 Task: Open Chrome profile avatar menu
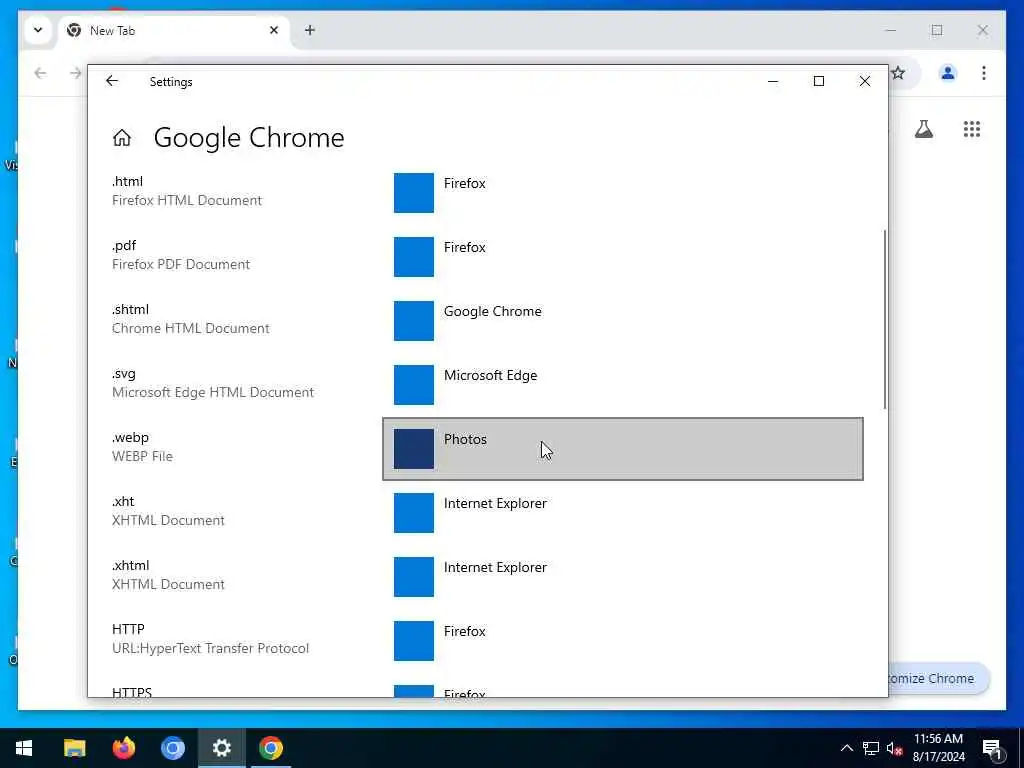tap(948, 73)
